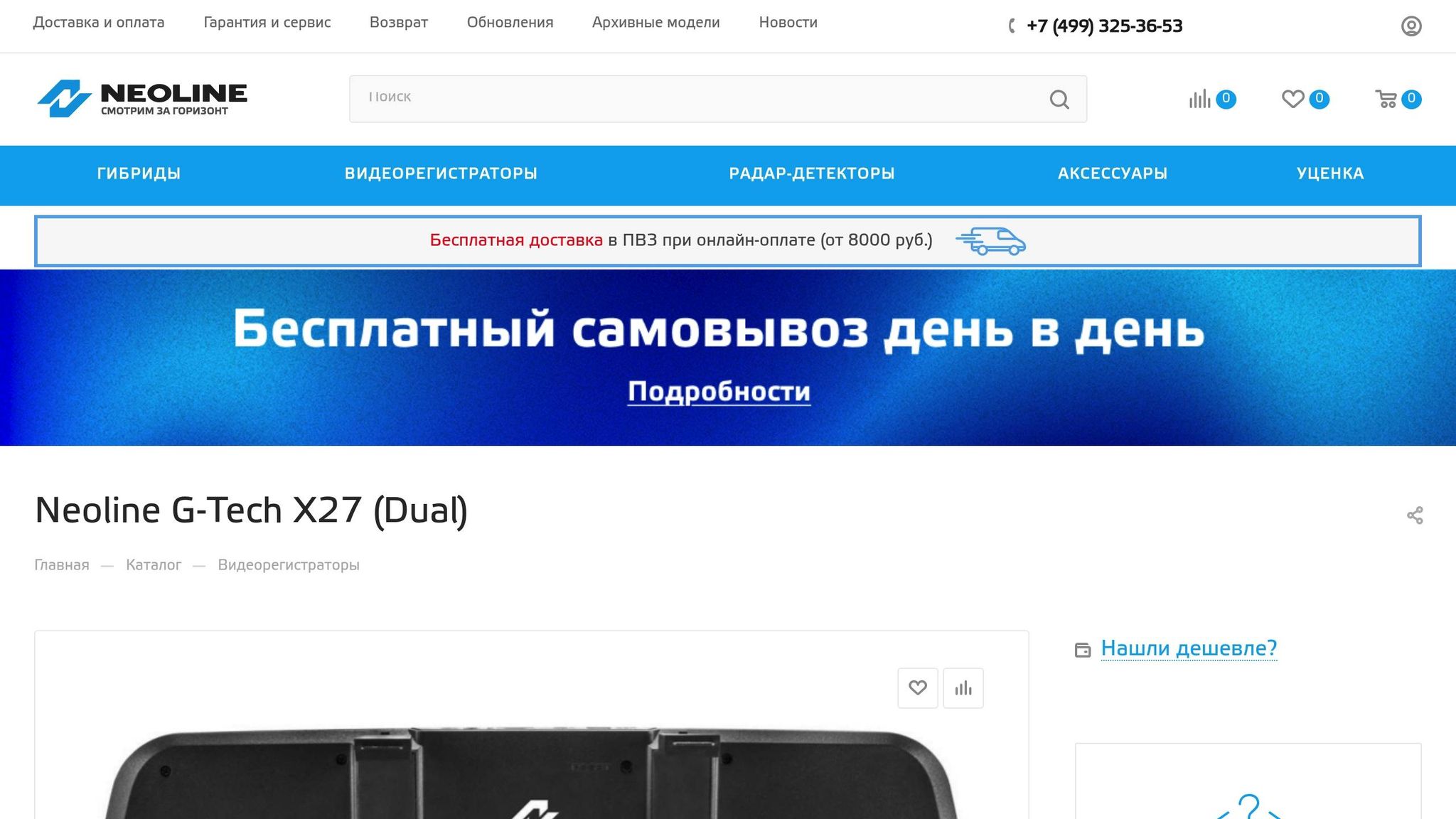Navigate to Каталог breadcrumb
1456x819 pixels.
[x=154, y=565]
